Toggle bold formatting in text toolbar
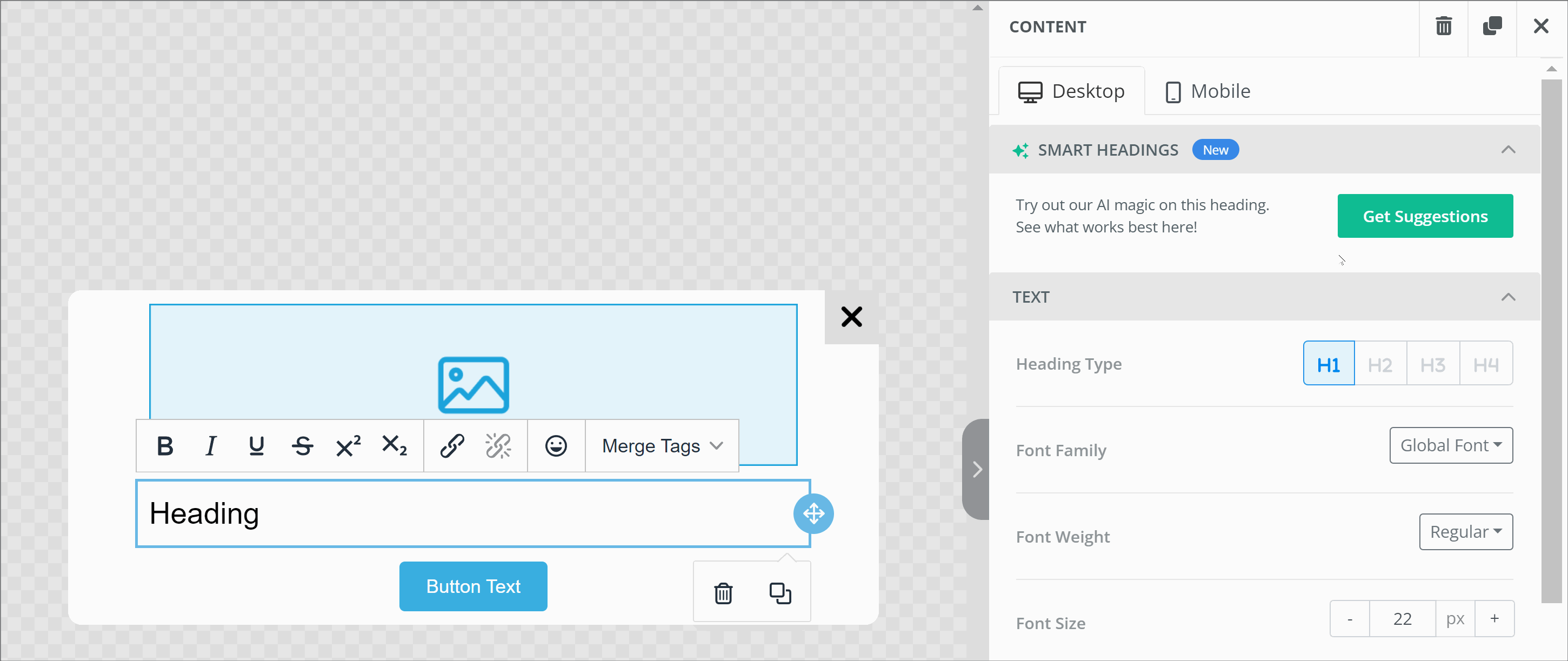This screenshot has width=1568, height=661. click(165, 445)
